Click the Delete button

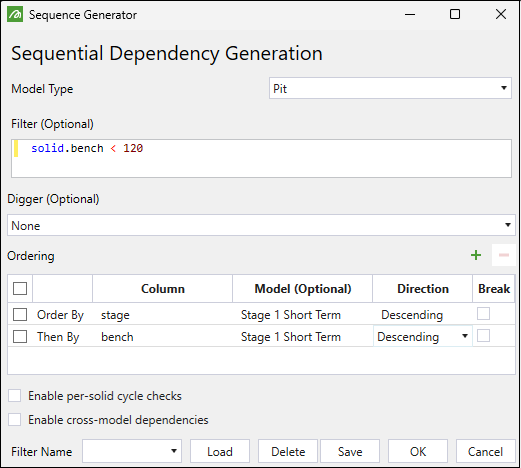(x=288, y=451)
